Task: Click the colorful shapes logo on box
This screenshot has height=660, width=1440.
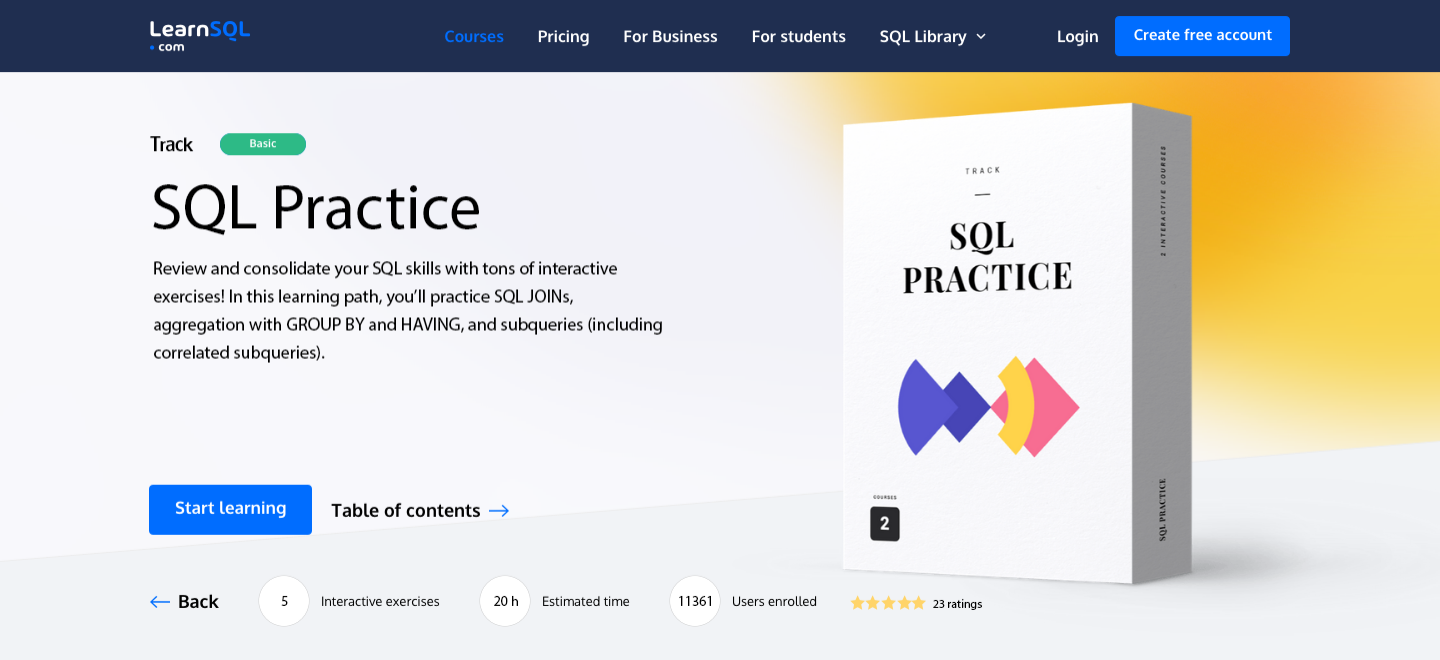Action: pyautogui.click(x=988, y=406)
